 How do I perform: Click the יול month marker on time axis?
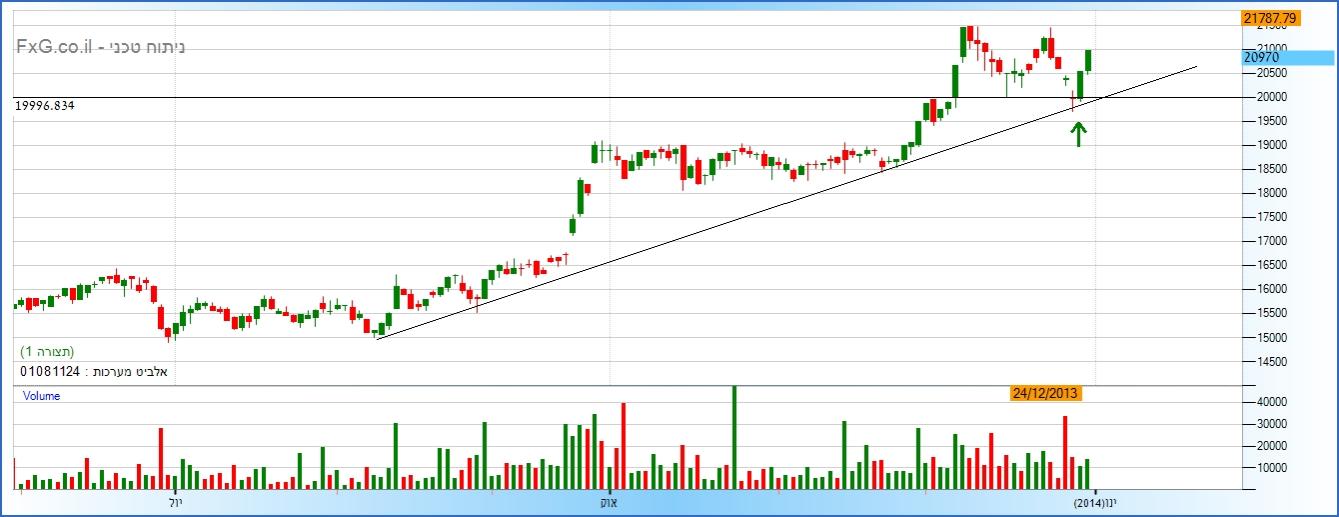[x=174, y=502]
